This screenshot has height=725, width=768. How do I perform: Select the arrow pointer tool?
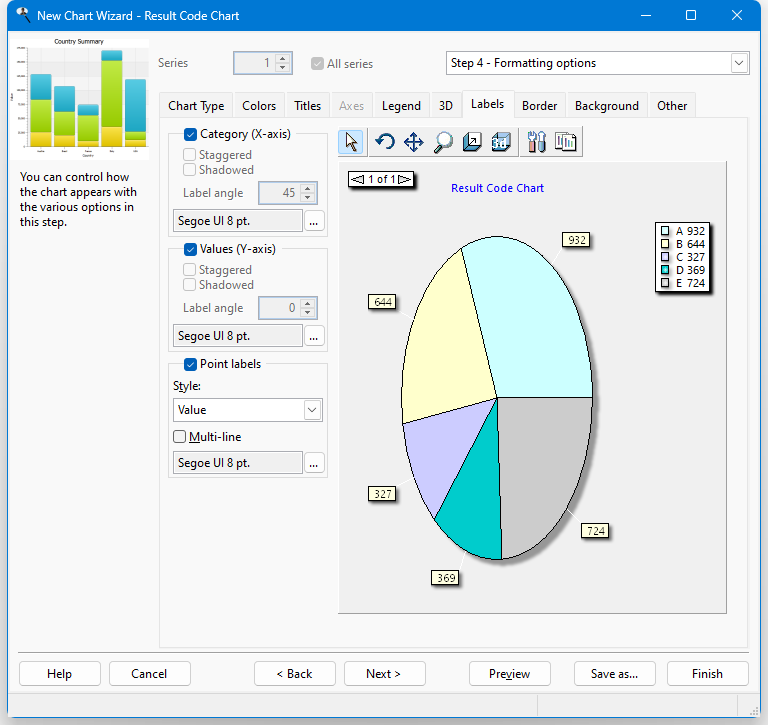(351, 142)
